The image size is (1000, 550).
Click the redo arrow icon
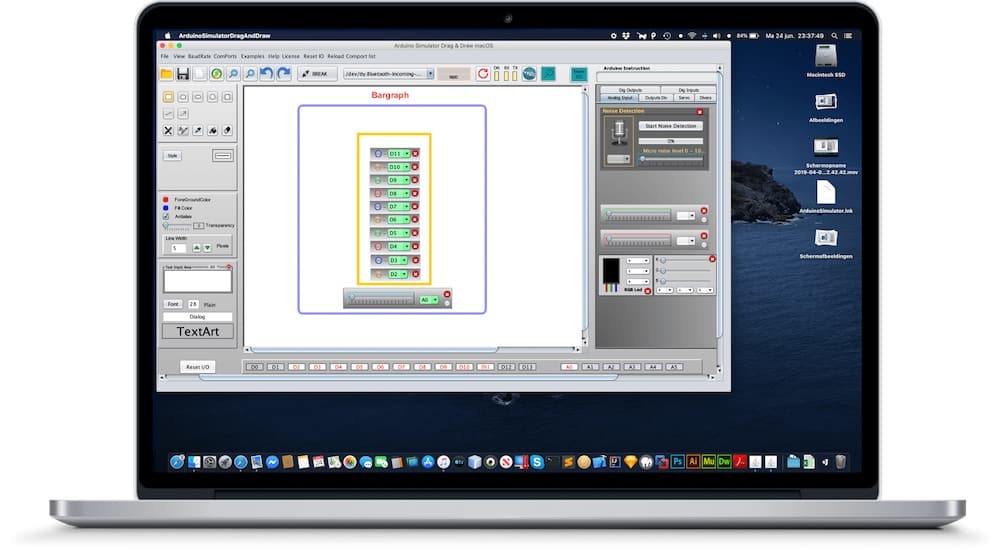coord(284,74)
